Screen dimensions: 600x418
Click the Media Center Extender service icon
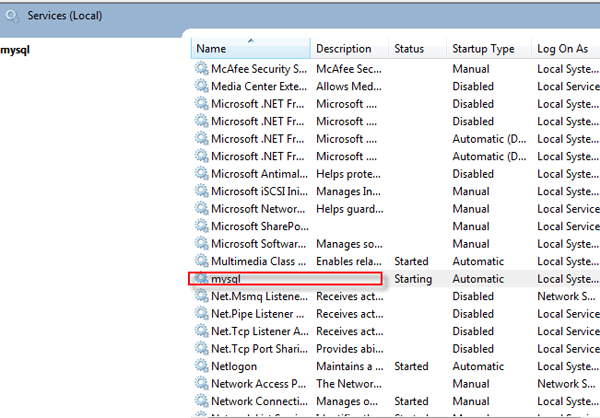tap(201, 87)
